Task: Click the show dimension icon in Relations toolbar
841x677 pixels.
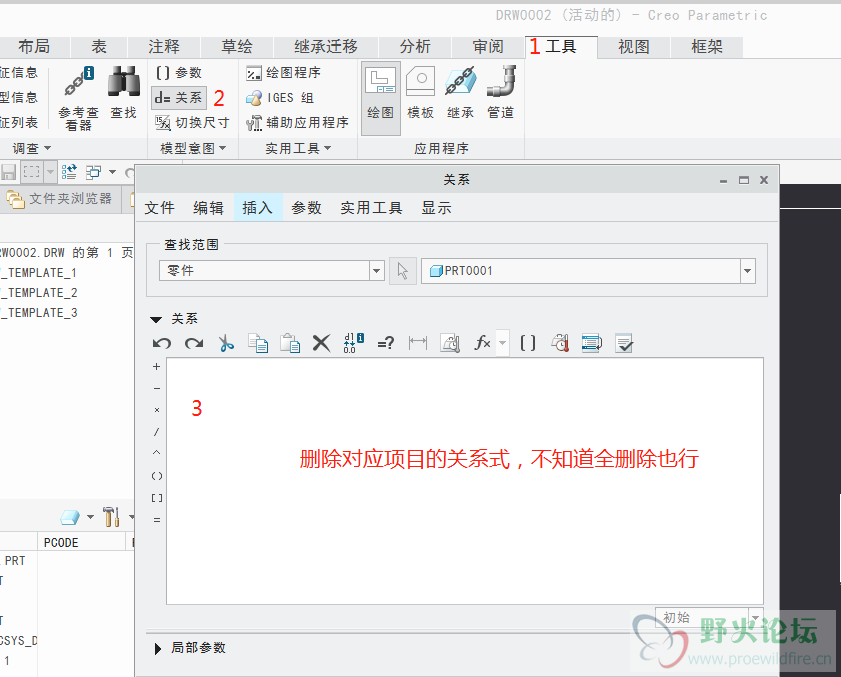Action: click(x=418, y=343)
